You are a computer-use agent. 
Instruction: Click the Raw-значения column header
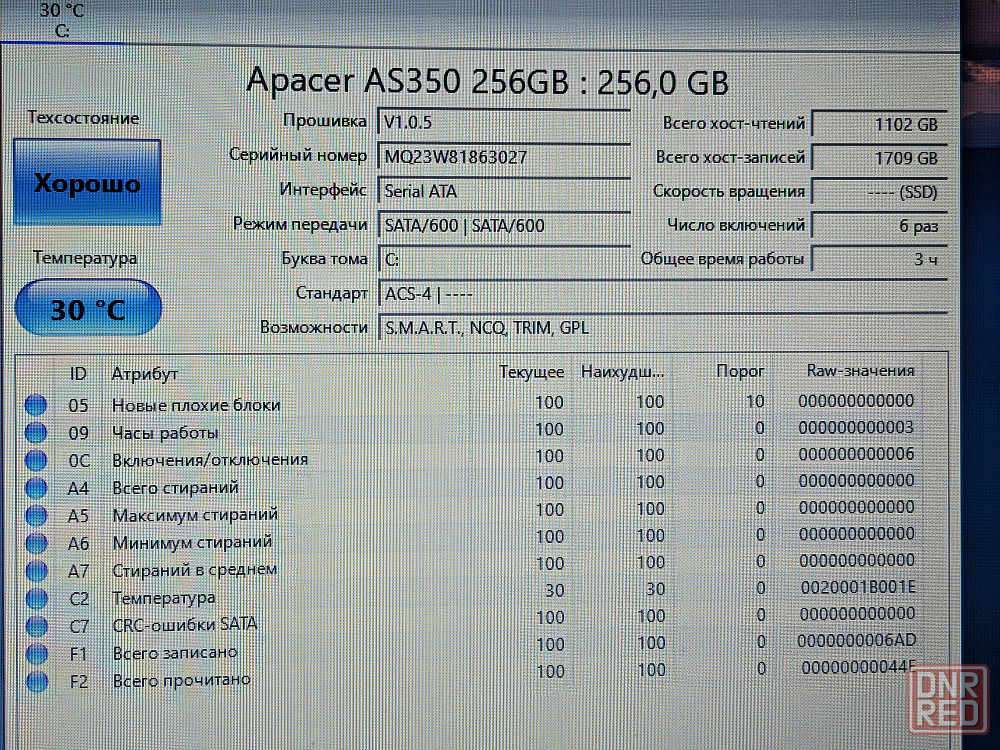pos(860,371)
